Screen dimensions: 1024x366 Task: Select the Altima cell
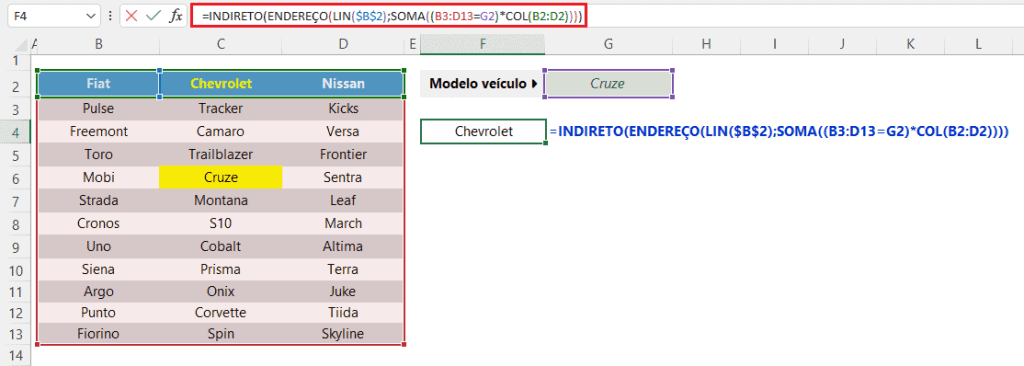click(x=344, y=246)
